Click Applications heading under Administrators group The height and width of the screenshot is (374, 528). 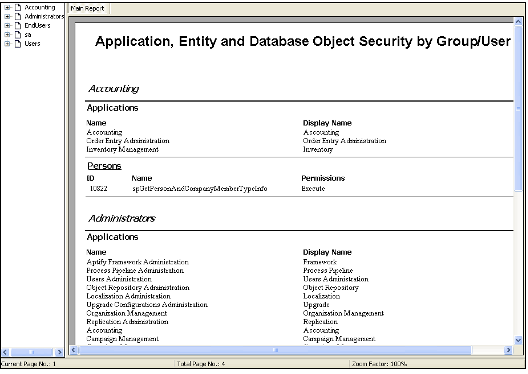(112, 237)
